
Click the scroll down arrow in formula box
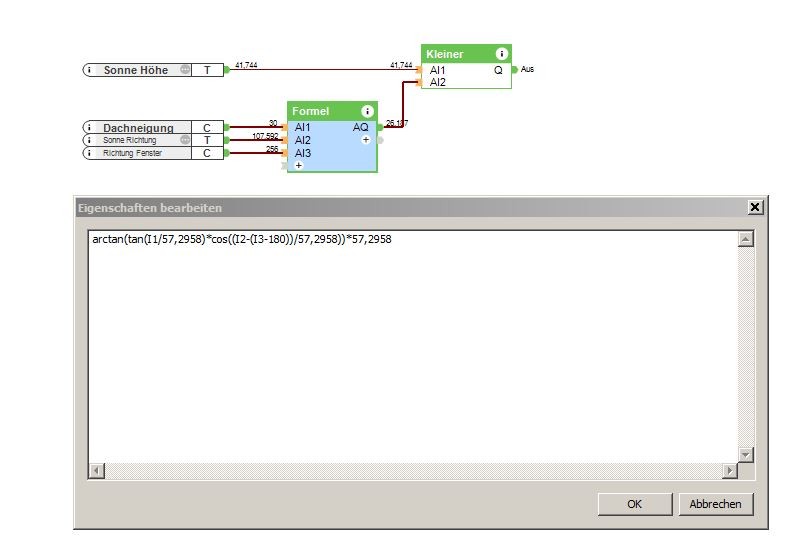point(745,455)
